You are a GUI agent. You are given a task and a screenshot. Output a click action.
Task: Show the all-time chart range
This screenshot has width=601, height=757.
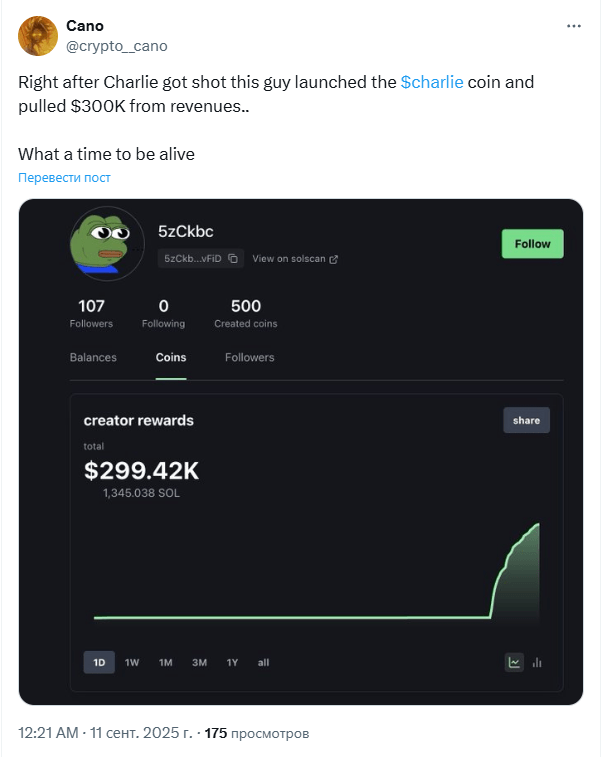263,662
